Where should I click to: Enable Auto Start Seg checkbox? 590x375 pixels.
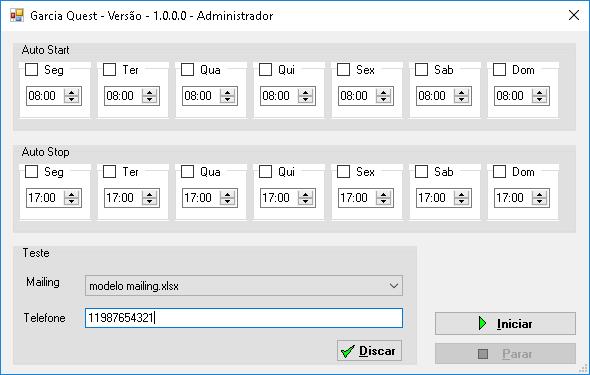[x=31, y=70]
